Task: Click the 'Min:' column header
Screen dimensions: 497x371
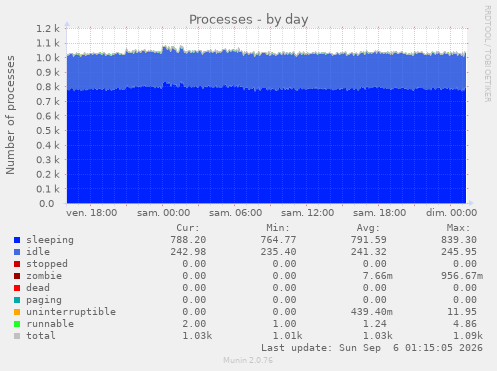Action: 278,228
